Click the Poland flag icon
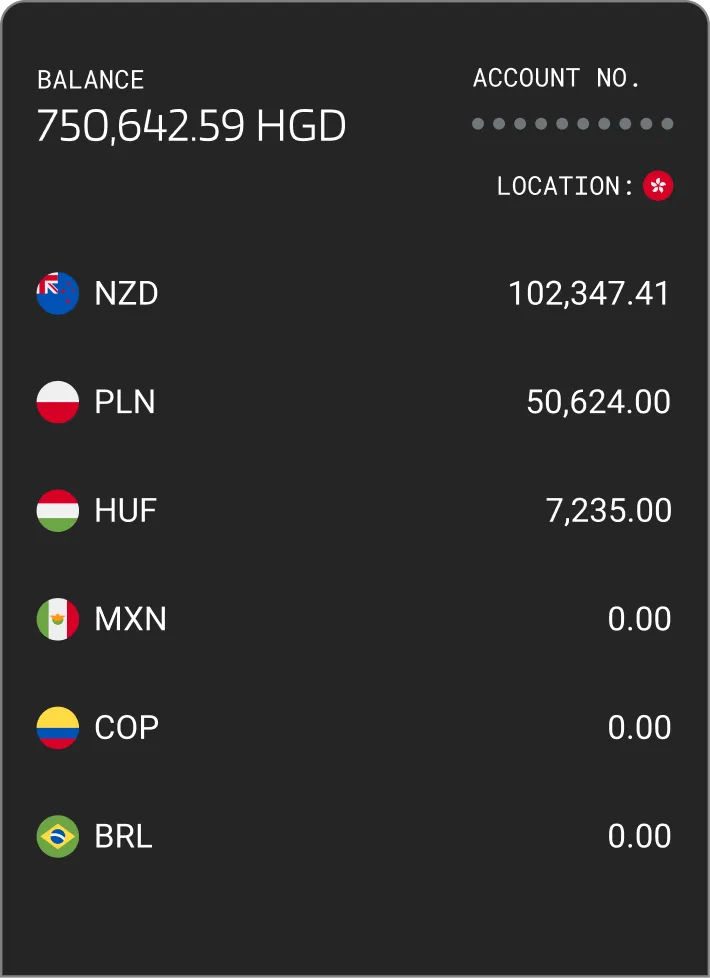This screenshot has width=710, height=978. tap(57, 402)
